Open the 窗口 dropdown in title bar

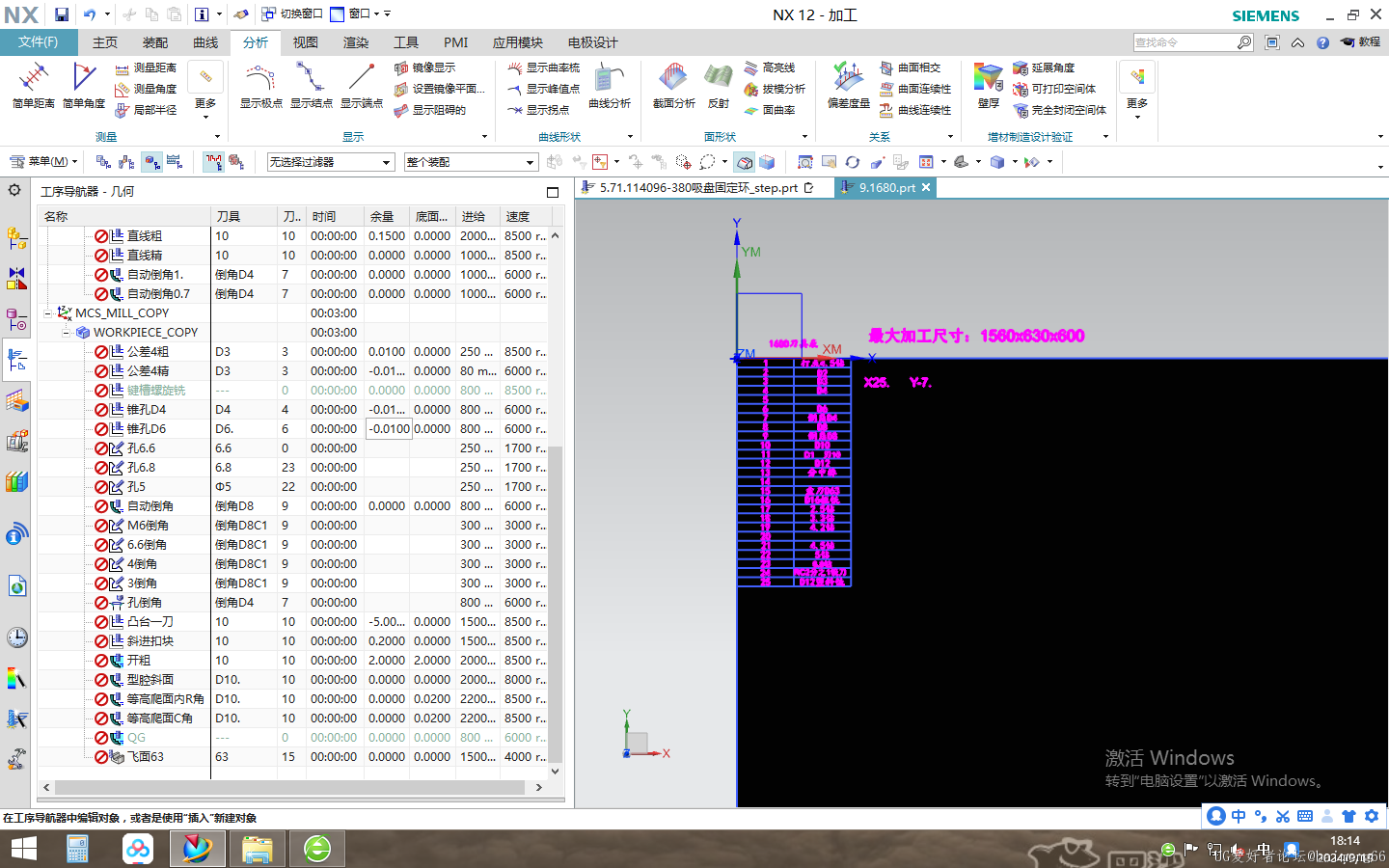pyautogui.click(x=360, y=14)
